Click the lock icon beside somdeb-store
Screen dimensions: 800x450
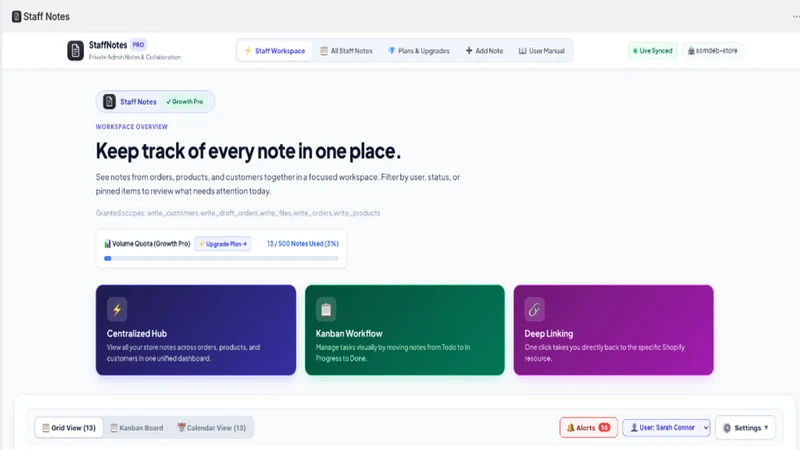pos(691,51)
